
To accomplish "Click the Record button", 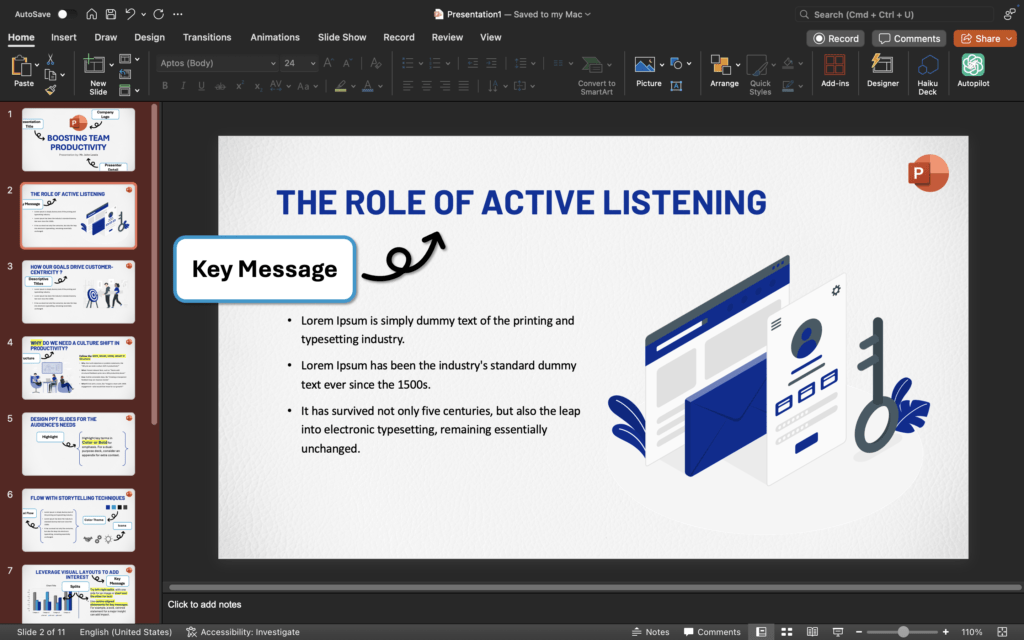I will coord(836,38).
